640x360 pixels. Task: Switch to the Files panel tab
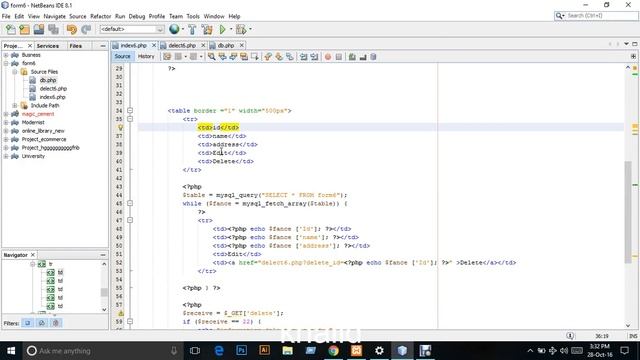(76, 46)
